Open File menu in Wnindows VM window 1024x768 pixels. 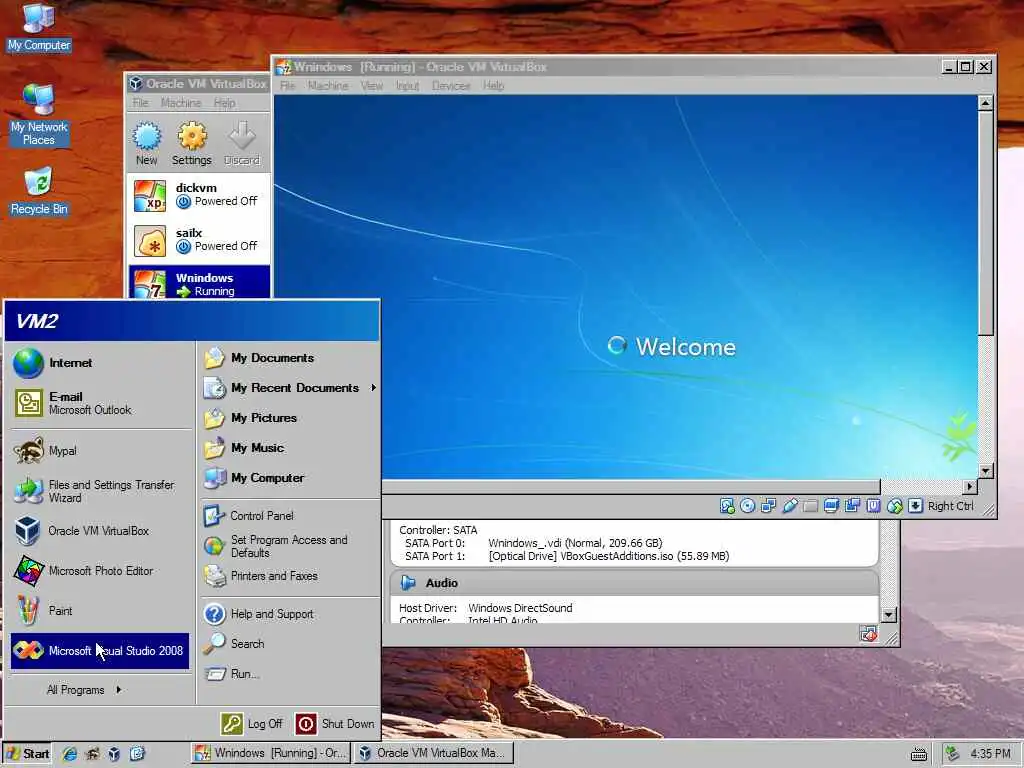pos(287,86)
